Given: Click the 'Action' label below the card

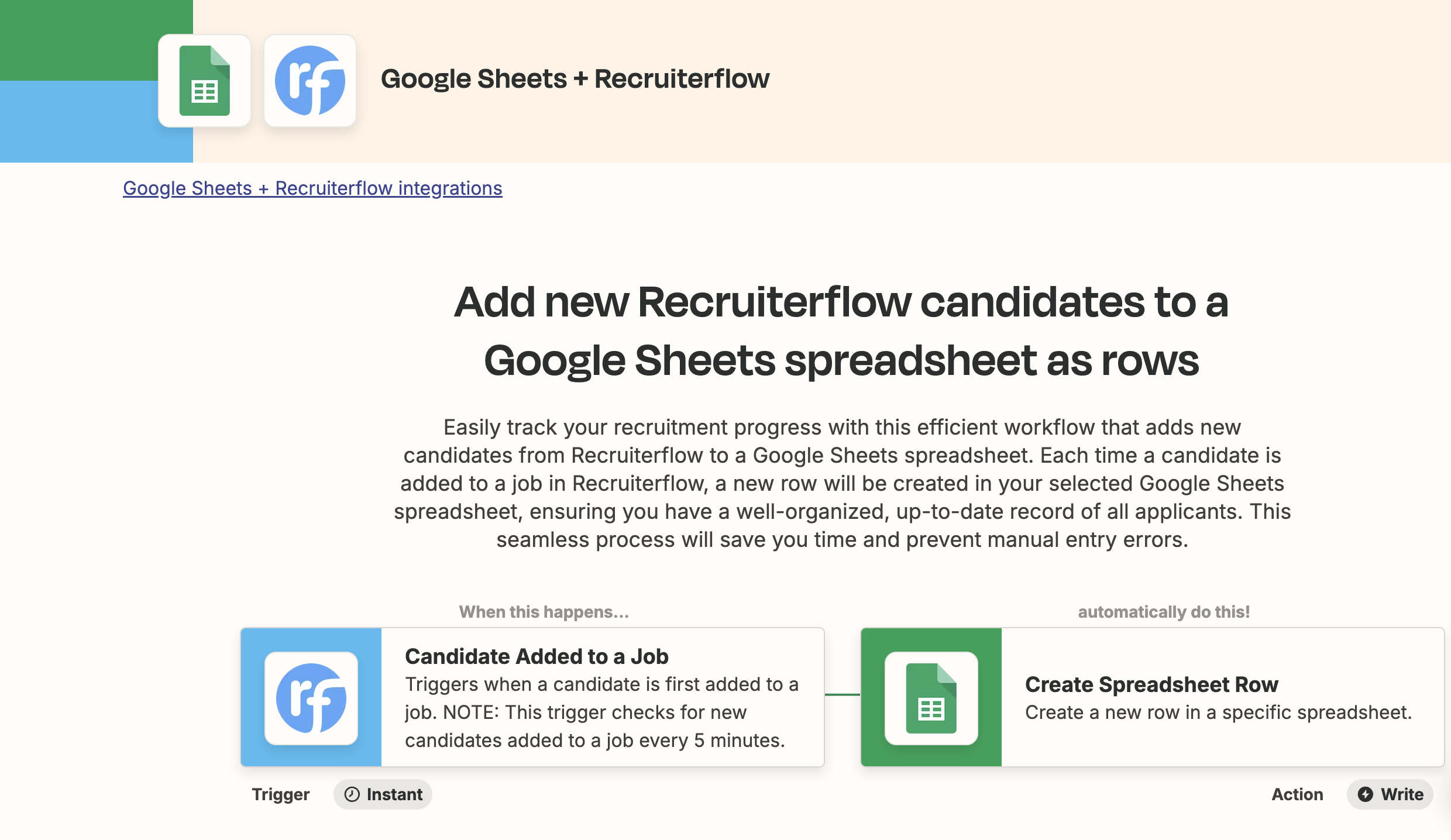Looking at the screenshot, I should tap(1297, 794).
